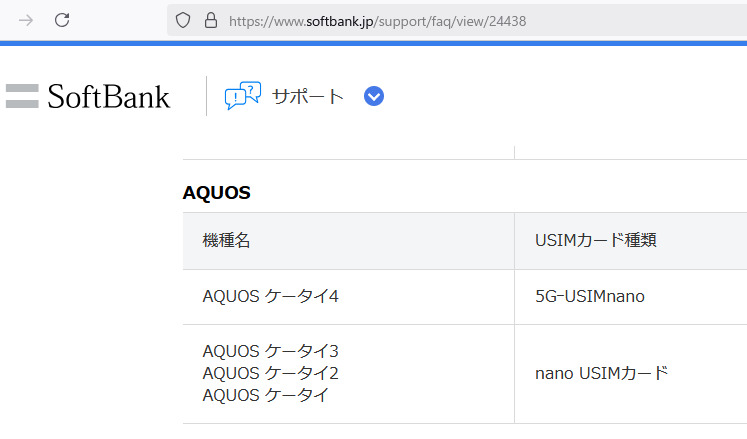Image resolution: width=747 pixels, height=439 pixels.
Task: Click the browser forward arrow
Action: (x=27, y=20)
